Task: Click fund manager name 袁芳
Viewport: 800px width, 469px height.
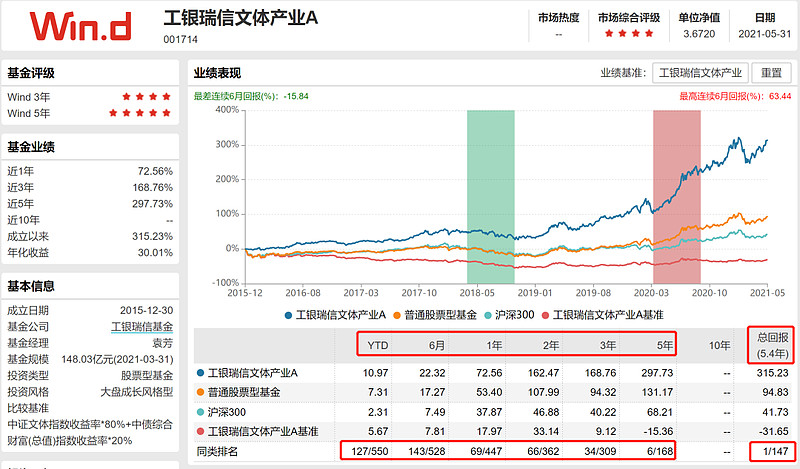Action: click(163, 343)
